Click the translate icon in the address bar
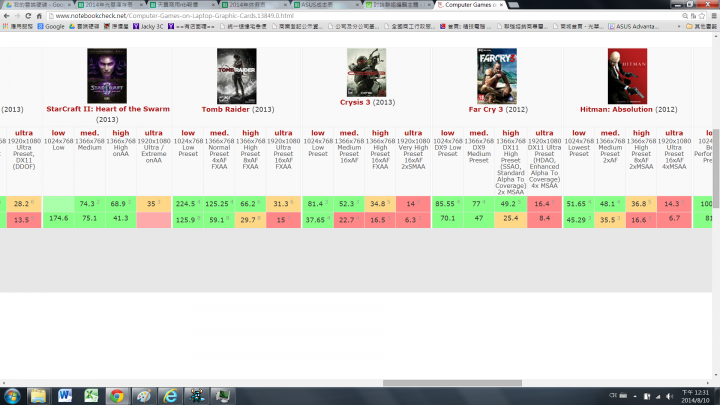This screenshot has height=405, width=720. point(693,16)
